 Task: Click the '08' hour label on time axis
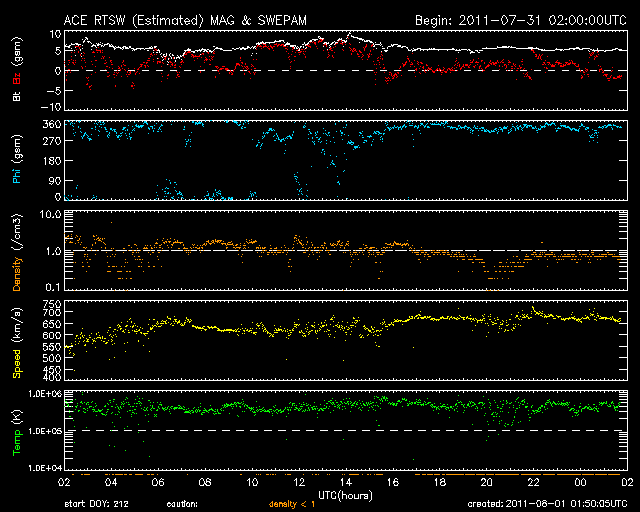(205, 482)
